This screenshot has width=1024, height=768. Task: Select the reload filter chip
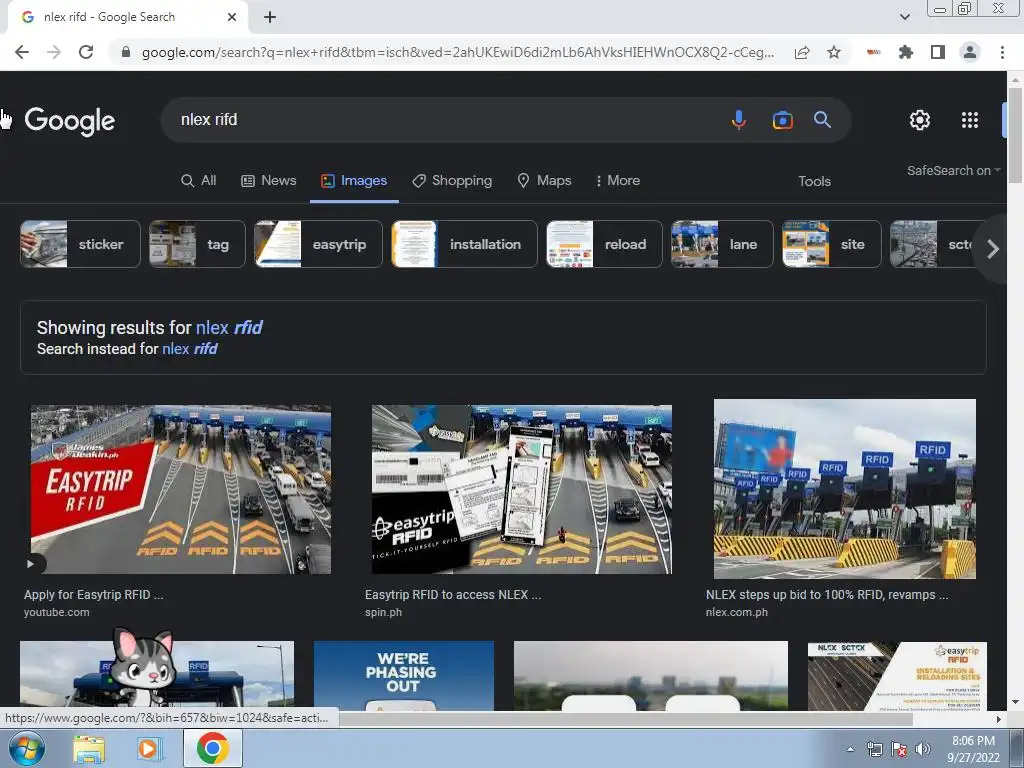click(x=604, y=244)
